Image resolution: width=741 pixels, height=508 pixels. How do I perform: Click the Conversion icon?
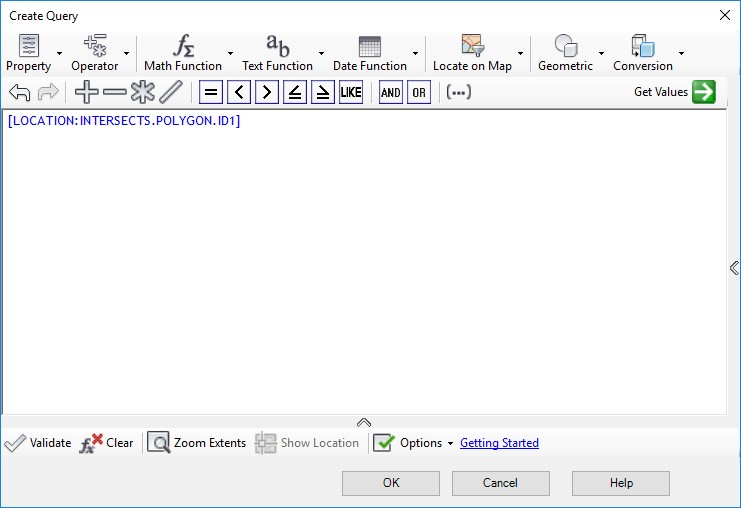[643, 45]
